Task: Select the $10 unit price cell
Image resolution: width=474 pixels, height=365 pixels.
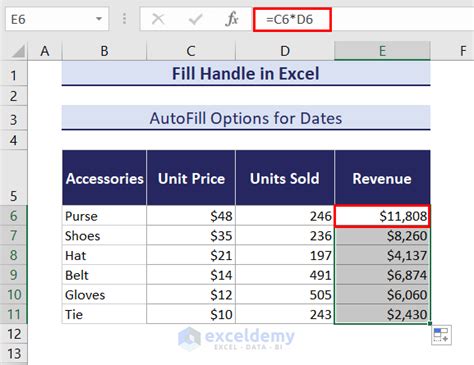Action: coord(191,314)
